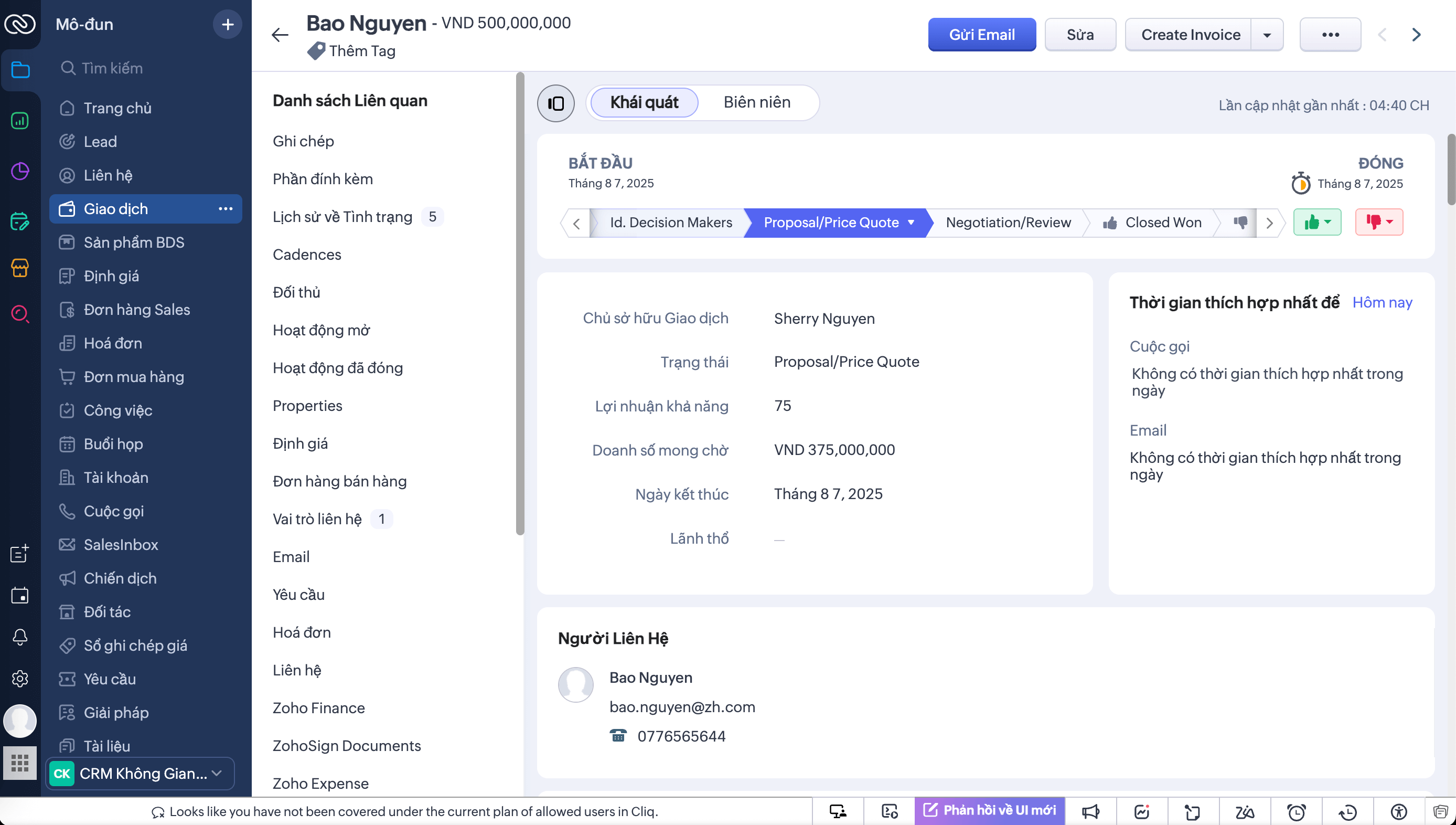1456x825 pixels.
Task: Click the Thêm Tag tag icon
Action: click(316, 51)
